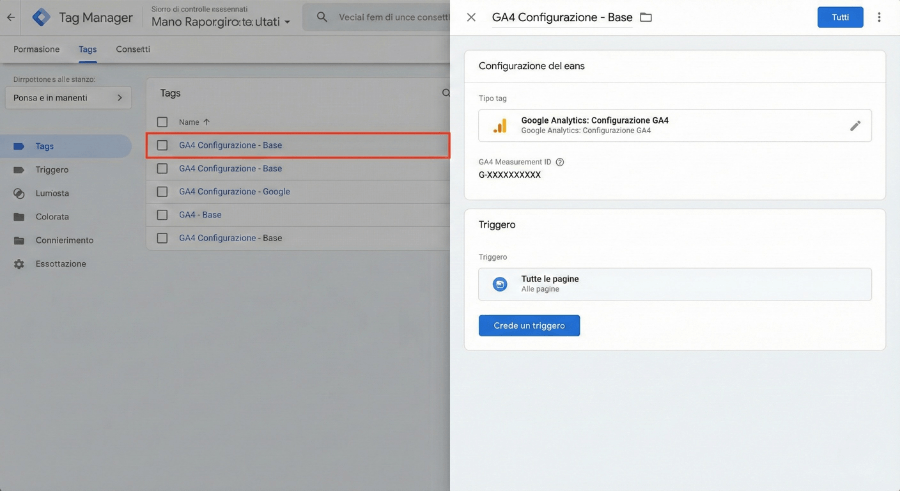Click the Tag Manager diamond logo
The height and width of the screenshot is (491, 900).
[41, 17]
